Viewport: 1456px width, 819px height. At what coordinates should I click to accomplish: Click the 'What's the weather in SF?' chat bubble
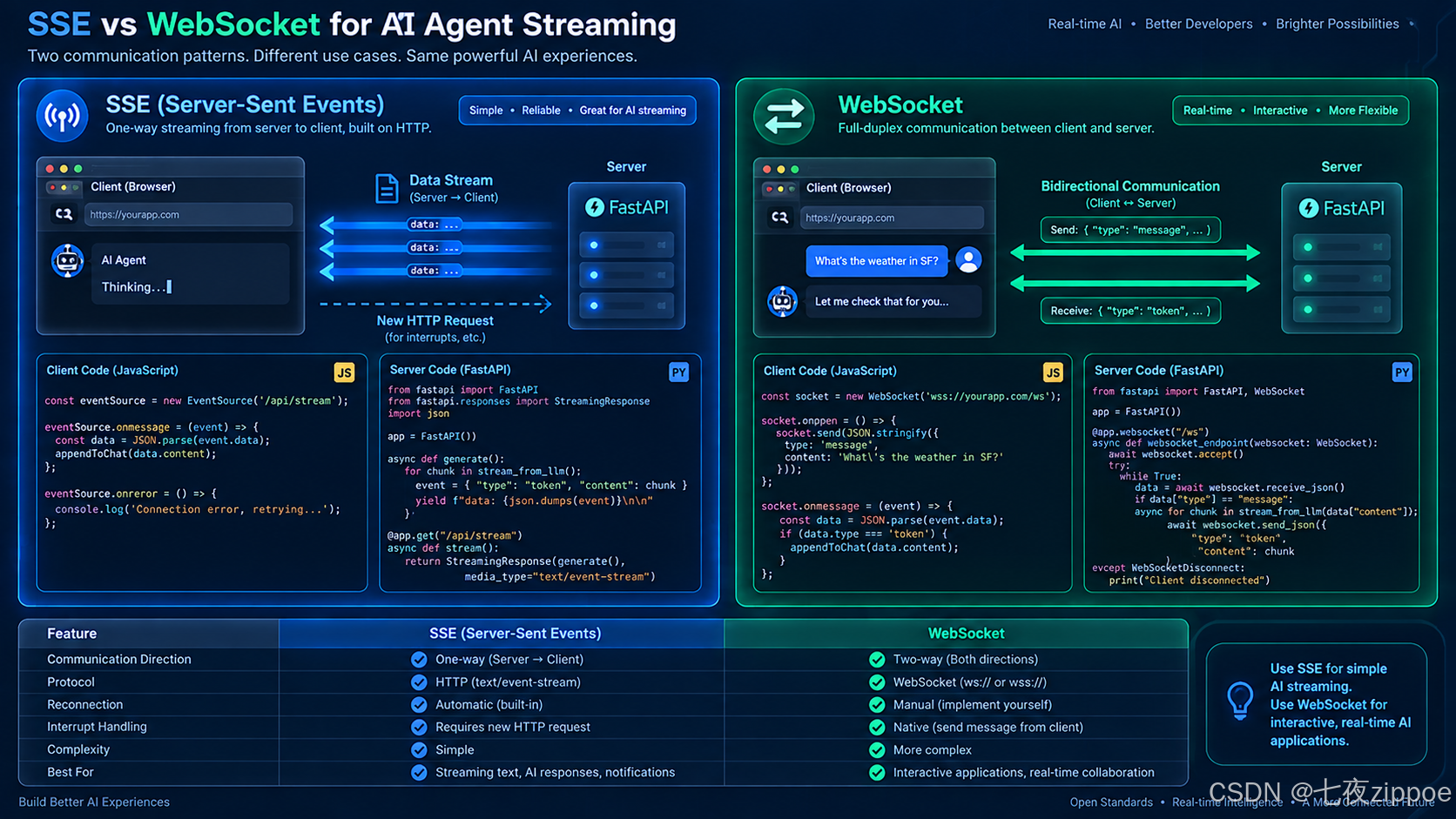(x=877, y=261)
